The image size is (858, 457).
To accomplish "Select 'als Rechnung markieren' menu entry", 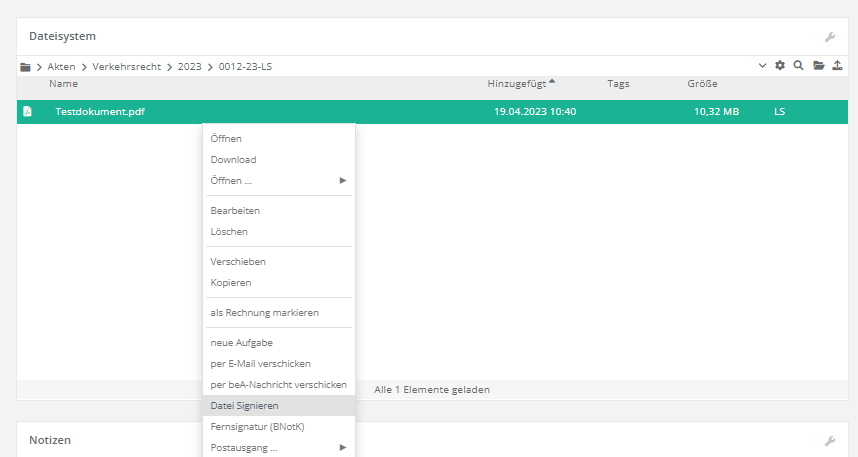I will (264, 313).
